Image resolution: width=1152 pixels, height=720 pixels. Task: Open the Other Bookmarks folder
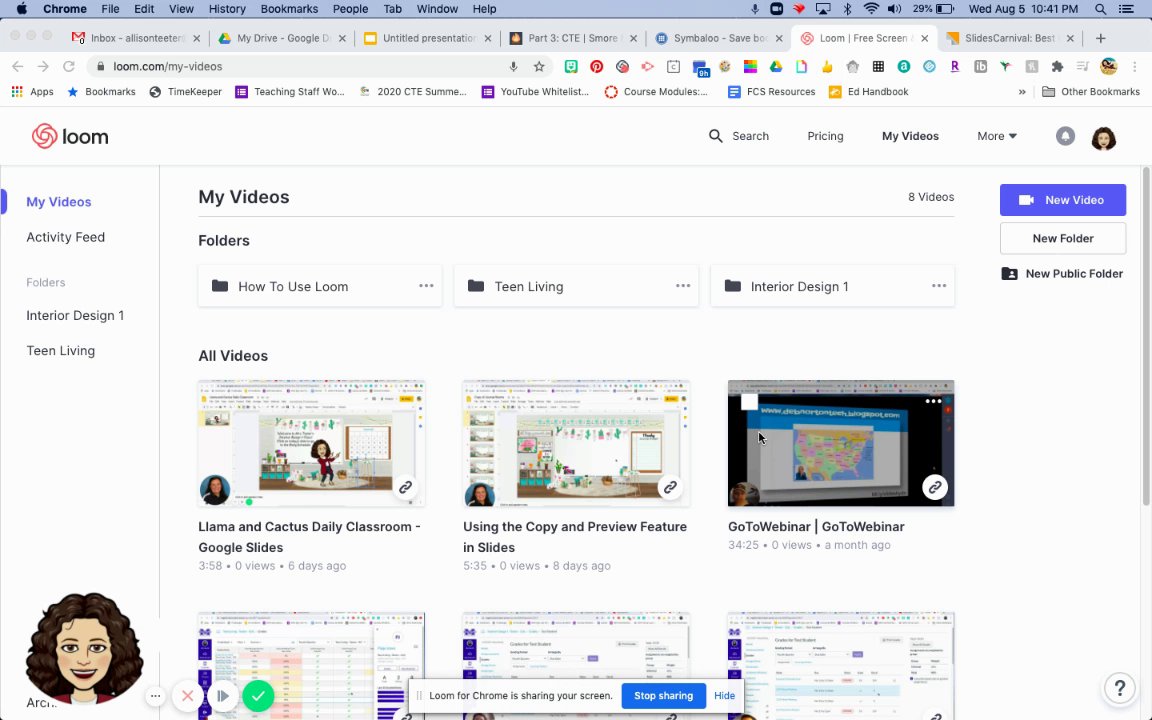(x=1091, y=92)
